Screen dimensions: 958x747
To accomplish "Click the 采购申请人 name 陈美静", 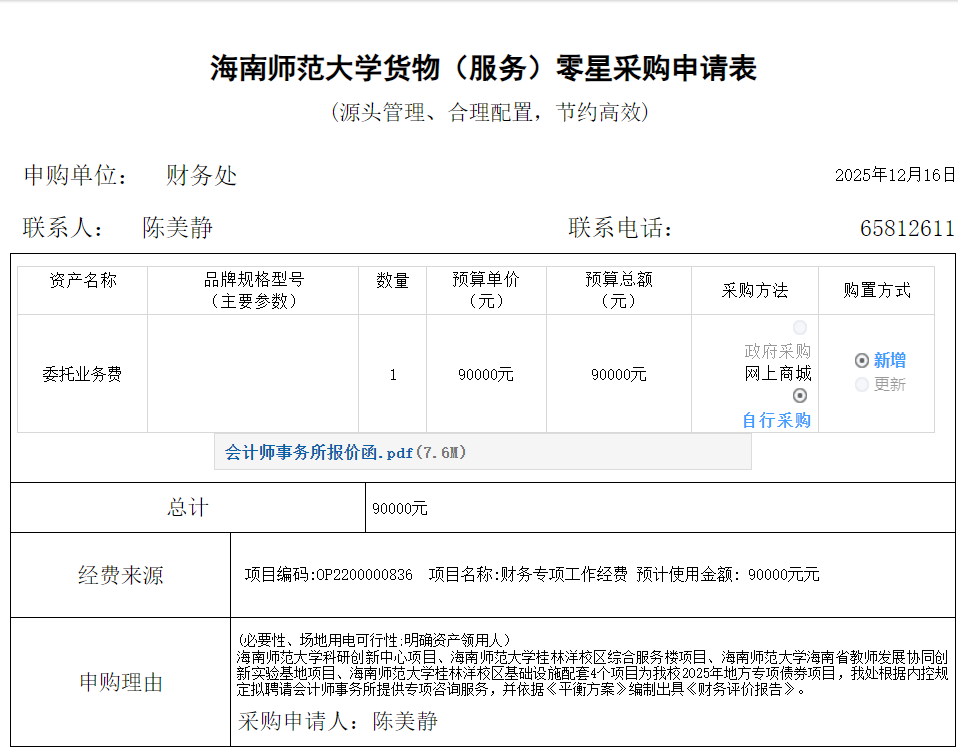I will coord(405,721).
